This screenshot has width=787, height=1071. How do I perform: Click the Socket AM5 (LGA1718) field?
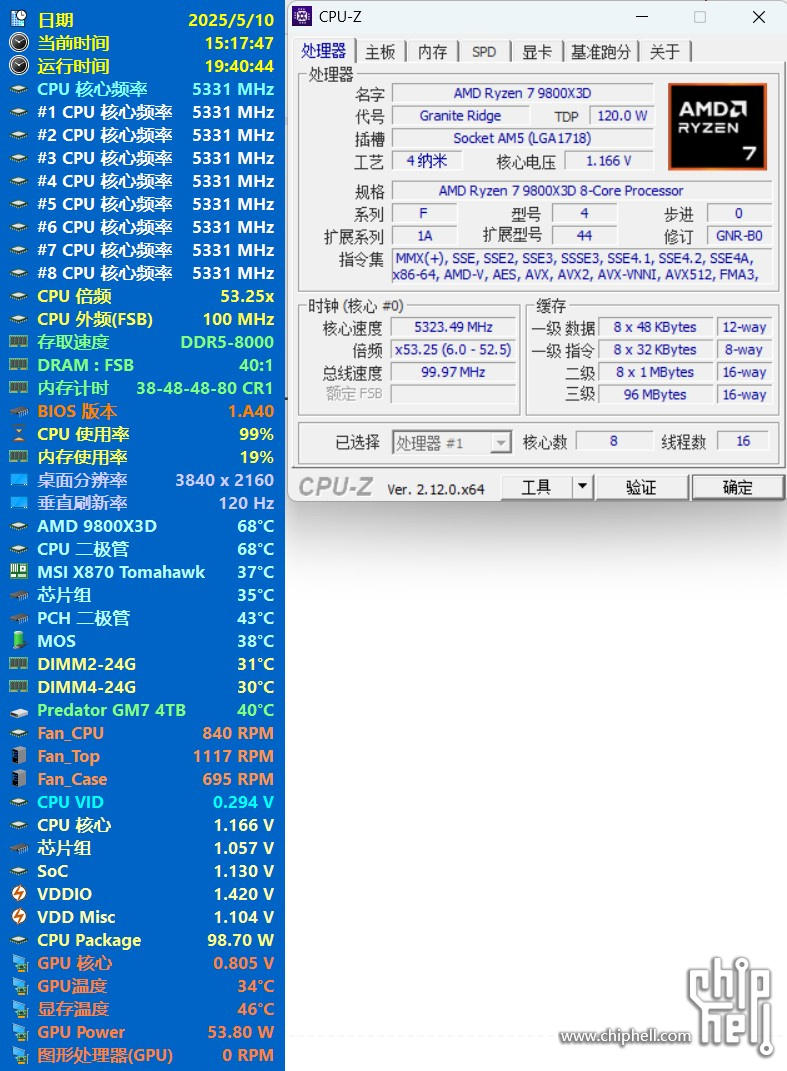523,139
